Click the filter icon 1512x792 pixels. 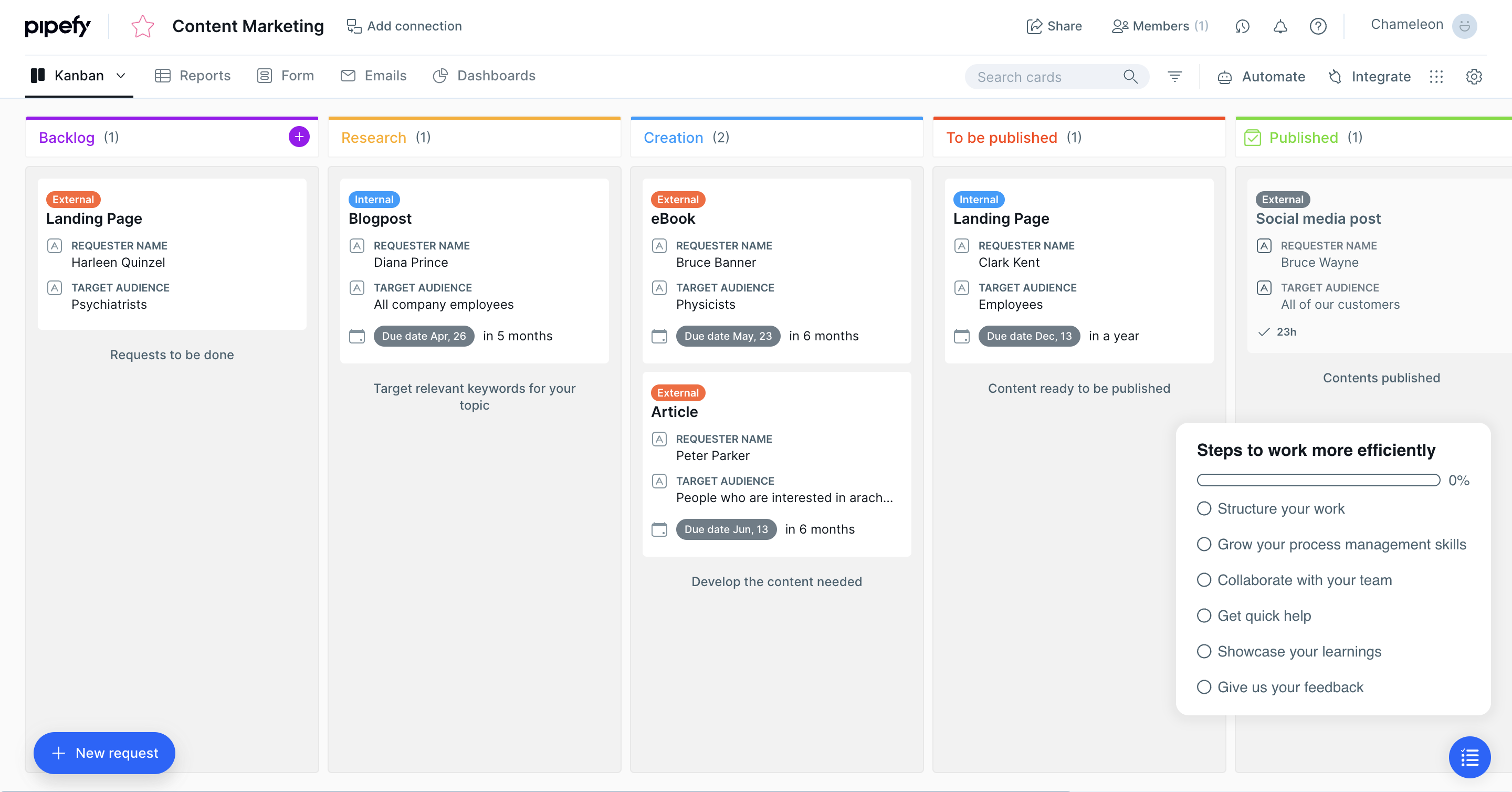point(1175,76)
